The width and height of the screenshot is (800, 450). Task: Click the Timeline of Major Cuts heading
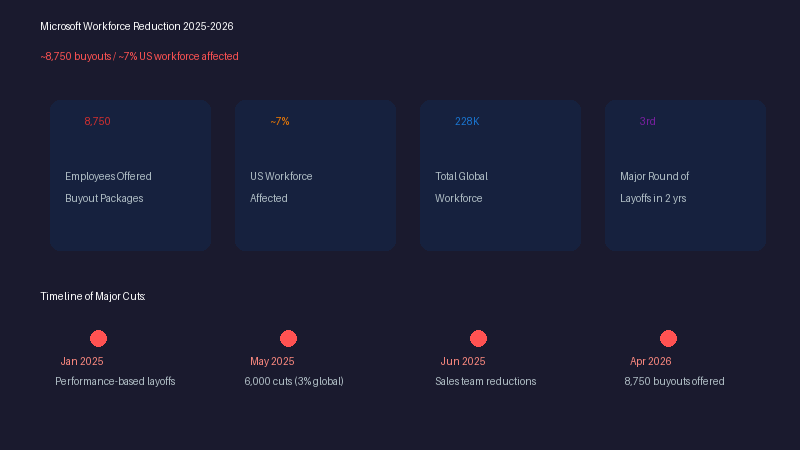93,296
